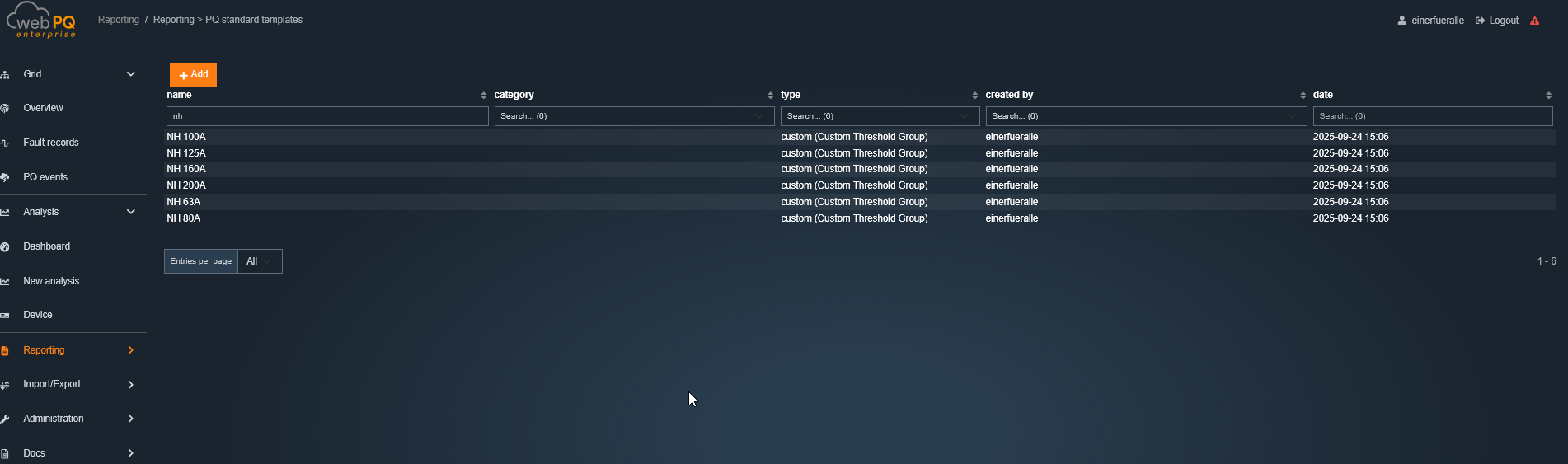Open the created by filter dropdown
Image resolution: width=1568 pixels, height=464 pixels.
click(x=1145, y=116)
